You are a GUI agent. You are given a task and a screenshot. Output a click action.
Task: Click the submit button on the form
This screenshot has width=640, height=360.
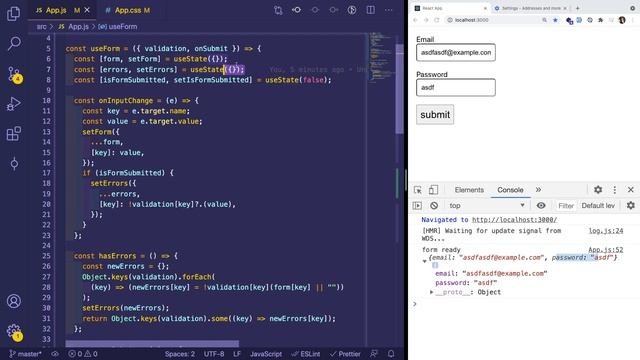435,115
